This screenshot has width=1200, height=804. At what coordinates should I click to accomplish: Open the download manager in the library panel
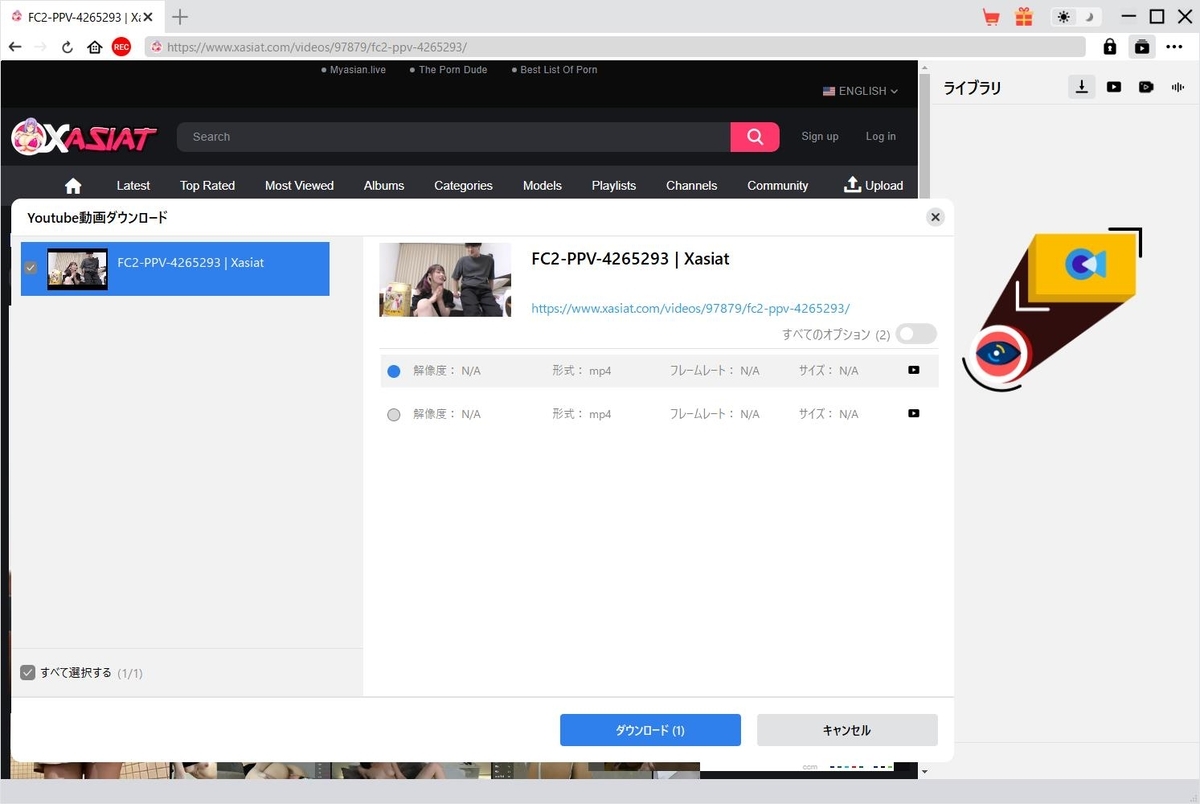(1081, 87)
